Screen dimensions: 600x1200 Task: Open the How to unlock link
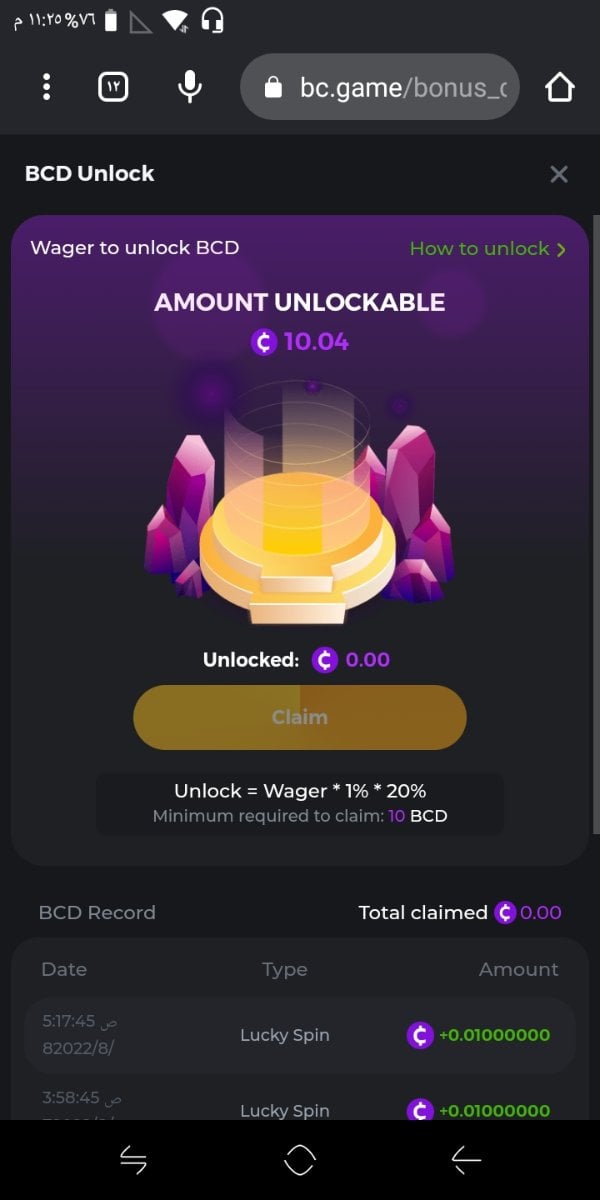tap(488, 248)
